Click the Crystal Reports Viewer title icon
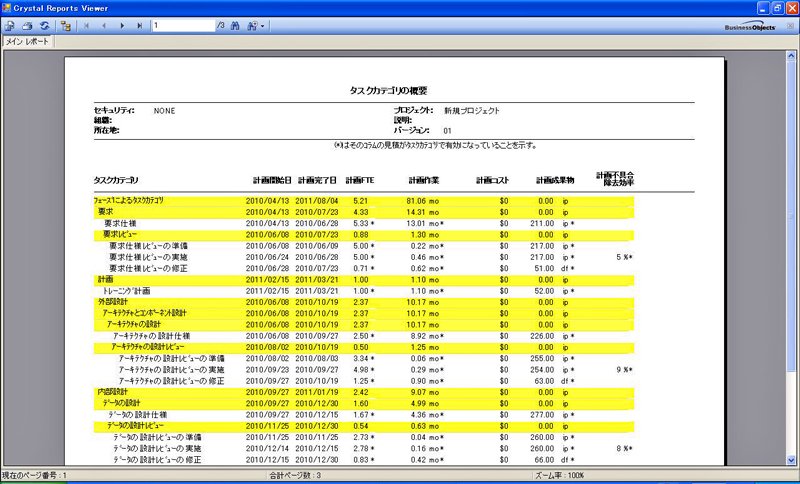Screen dimensions: 800x484 (6, 8)
